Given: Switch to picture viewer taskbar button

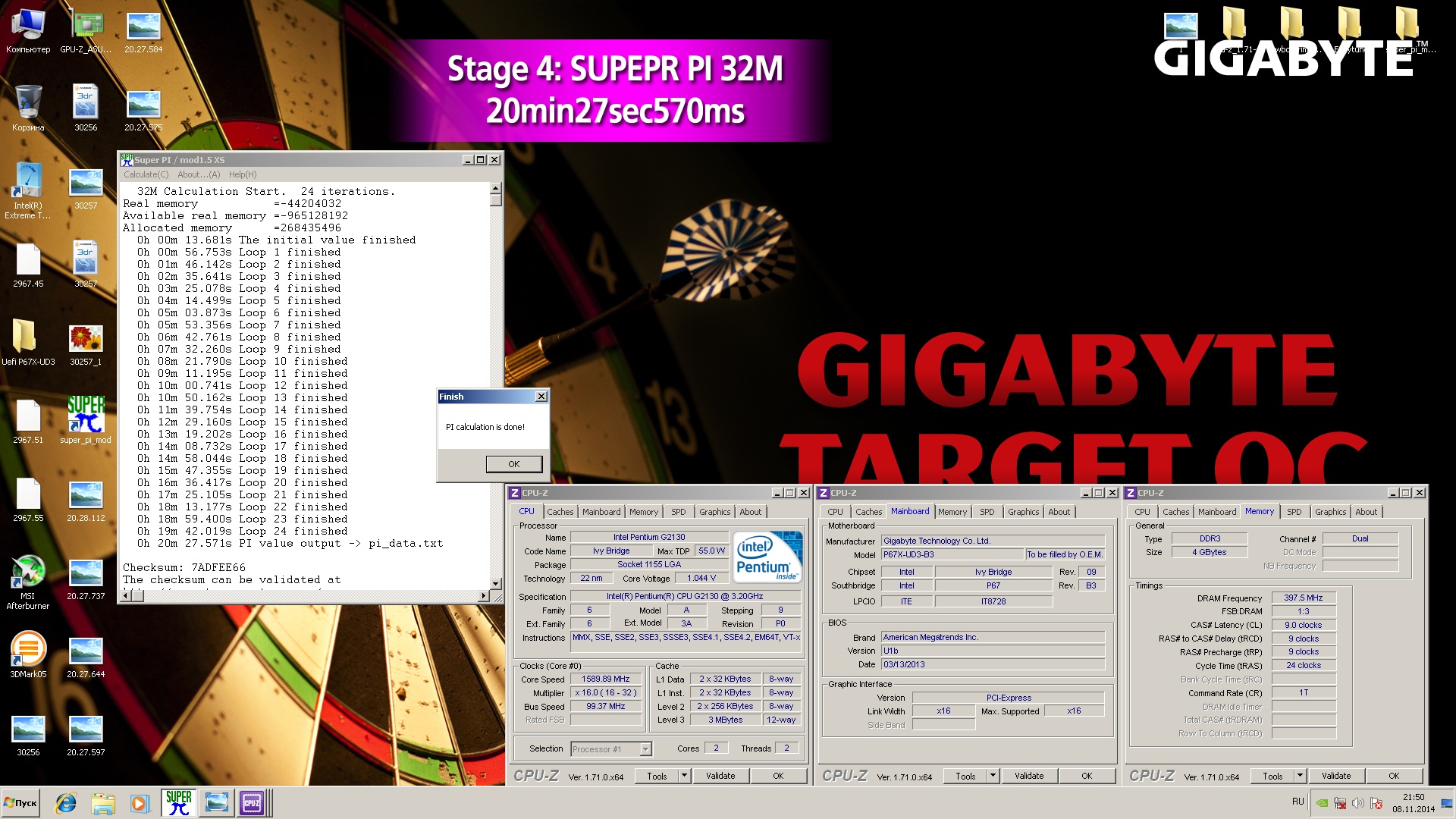Looking at the screenshot, I should coord(216,803).
